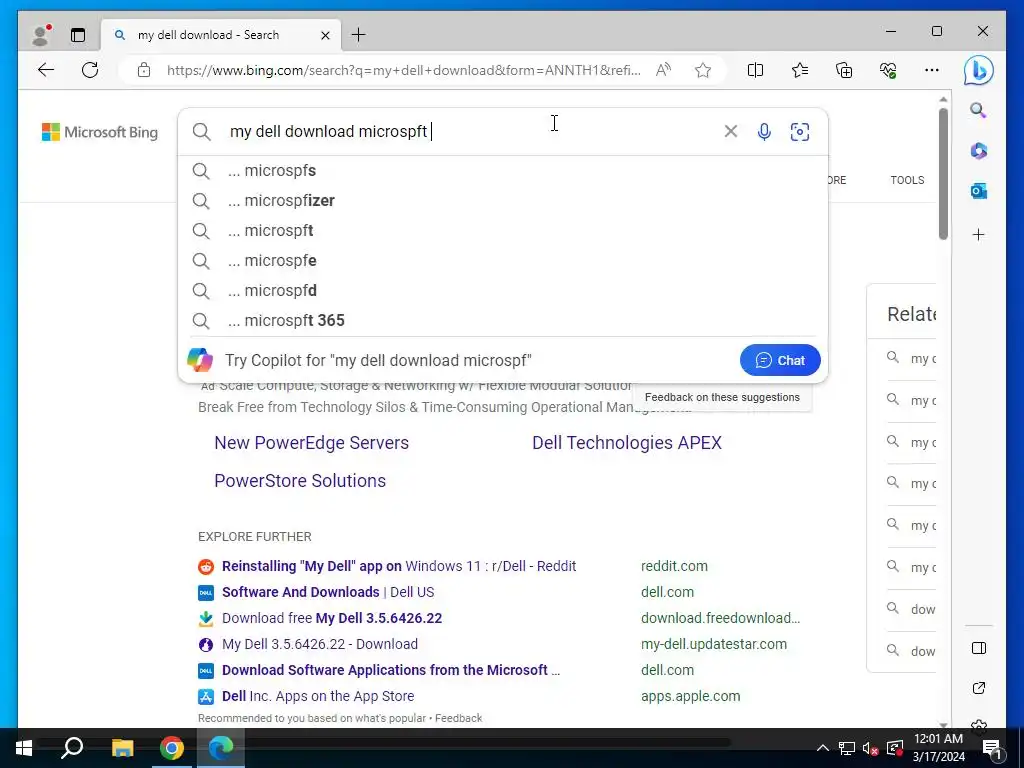This screenshot has width=1024, height=768.
Task: Go back with the back arrow
Action: point(46,70)
